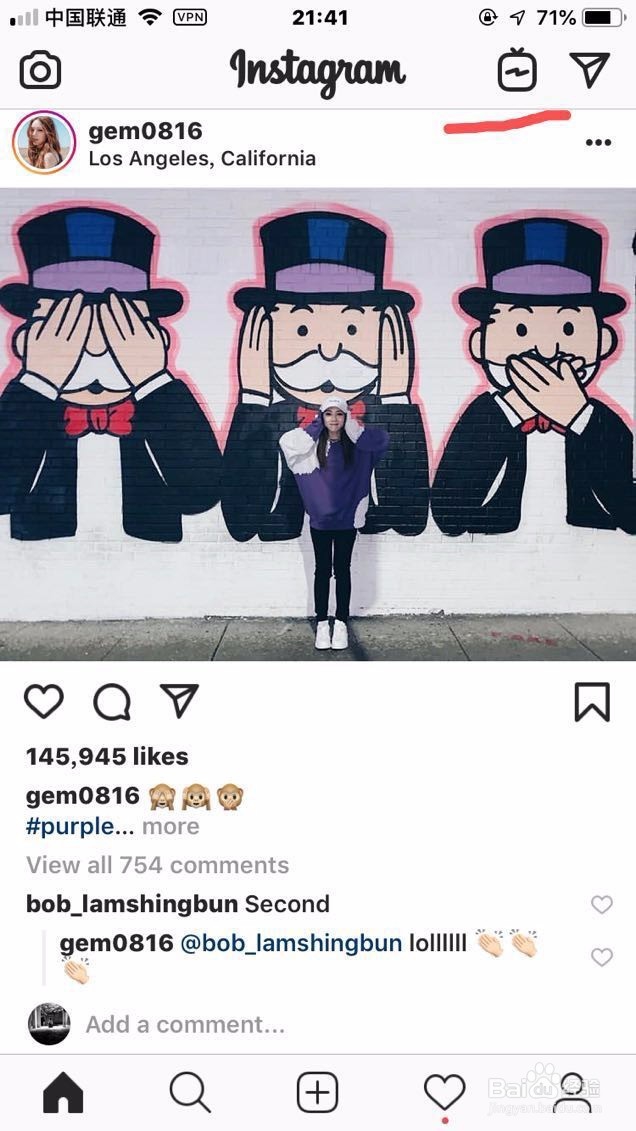View all 754 comments
Viewport: 636px width, 1131px height.
pos(157,865)
